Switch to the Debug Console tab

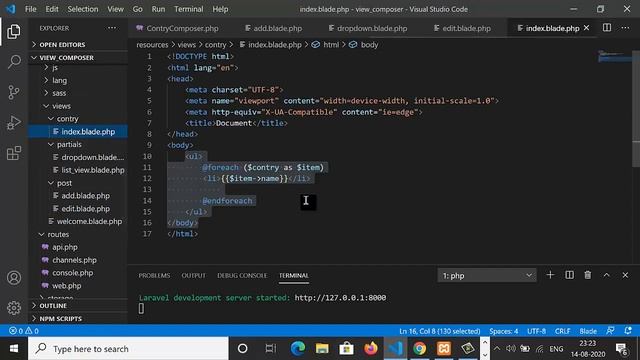pyautogui.click(x=242, y=276)
